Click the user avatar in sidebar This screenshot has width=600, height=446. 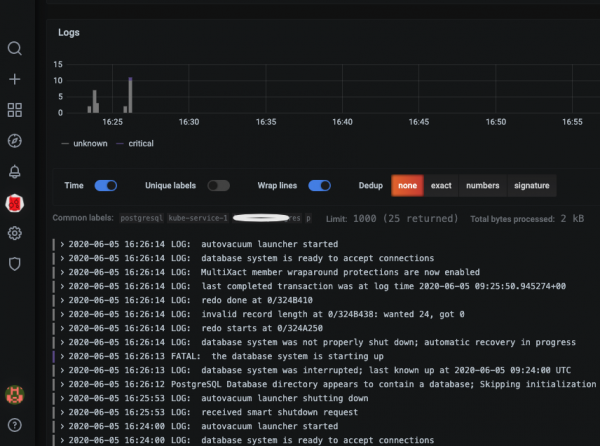[15, 394]
